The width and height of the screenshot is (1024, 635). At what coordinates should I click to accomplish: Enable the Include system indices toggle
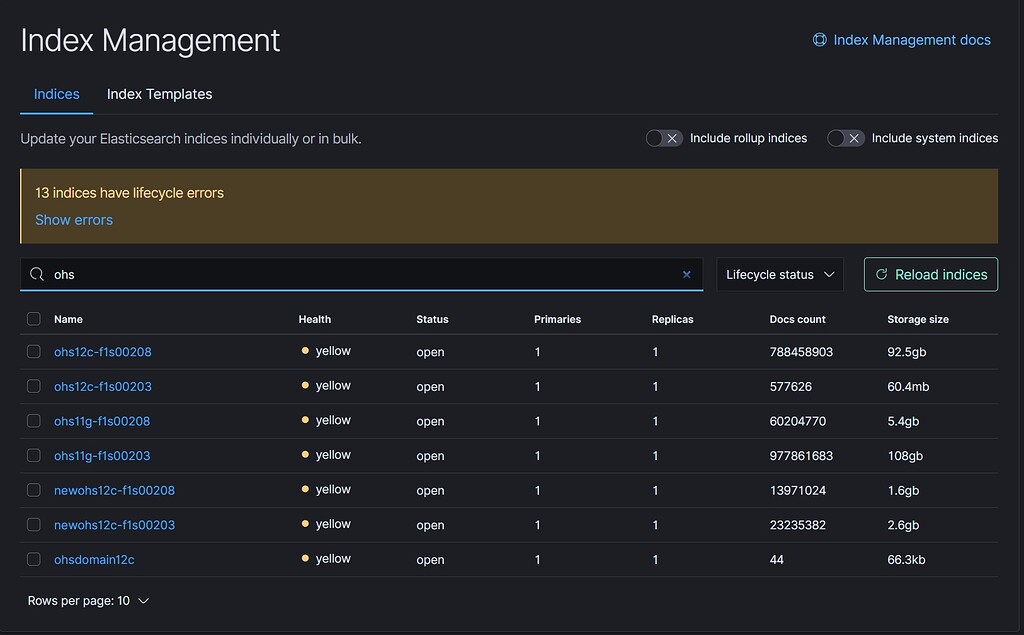[x=846, y=138]
